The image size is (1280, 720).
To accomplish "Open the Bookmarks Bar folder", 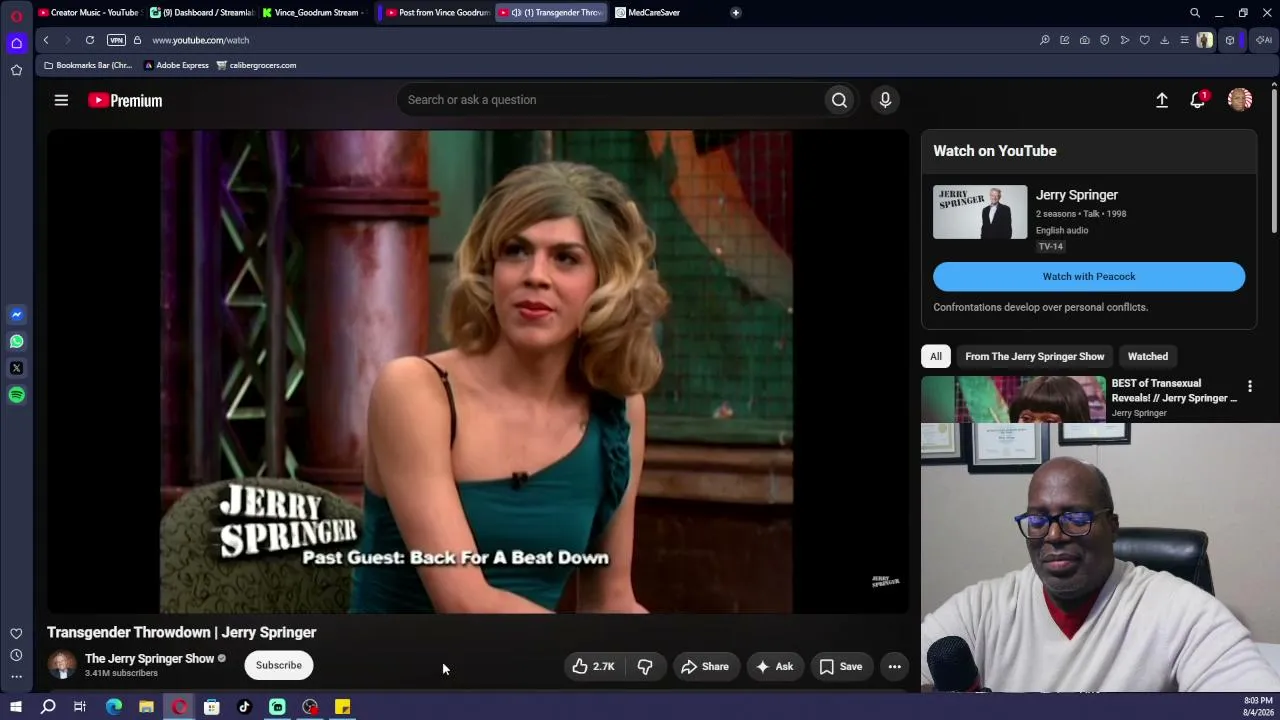I will [88, 65].
